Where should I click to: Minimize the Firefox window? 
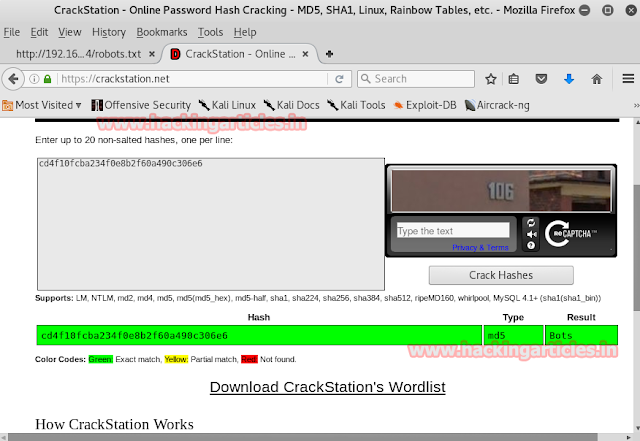tap(585, 10)
